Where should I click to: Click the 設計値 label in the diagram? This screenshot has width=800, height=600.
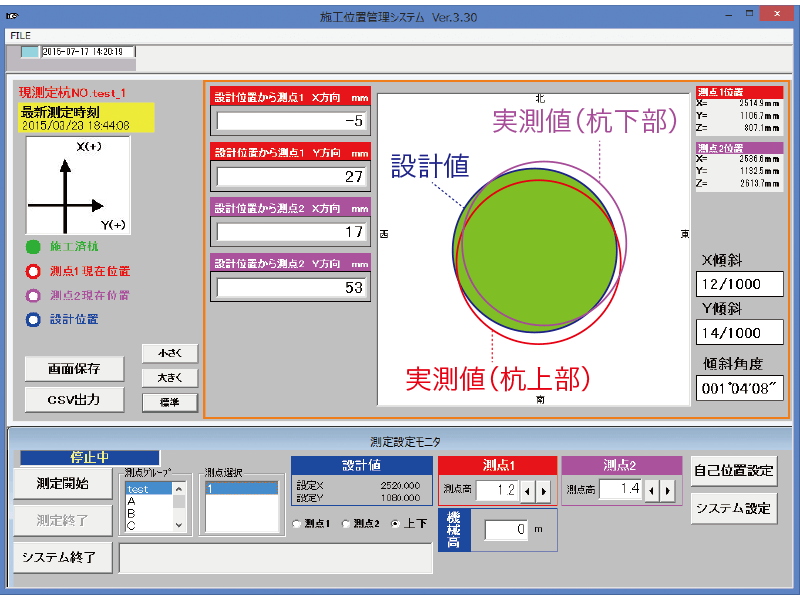(430, 166)
